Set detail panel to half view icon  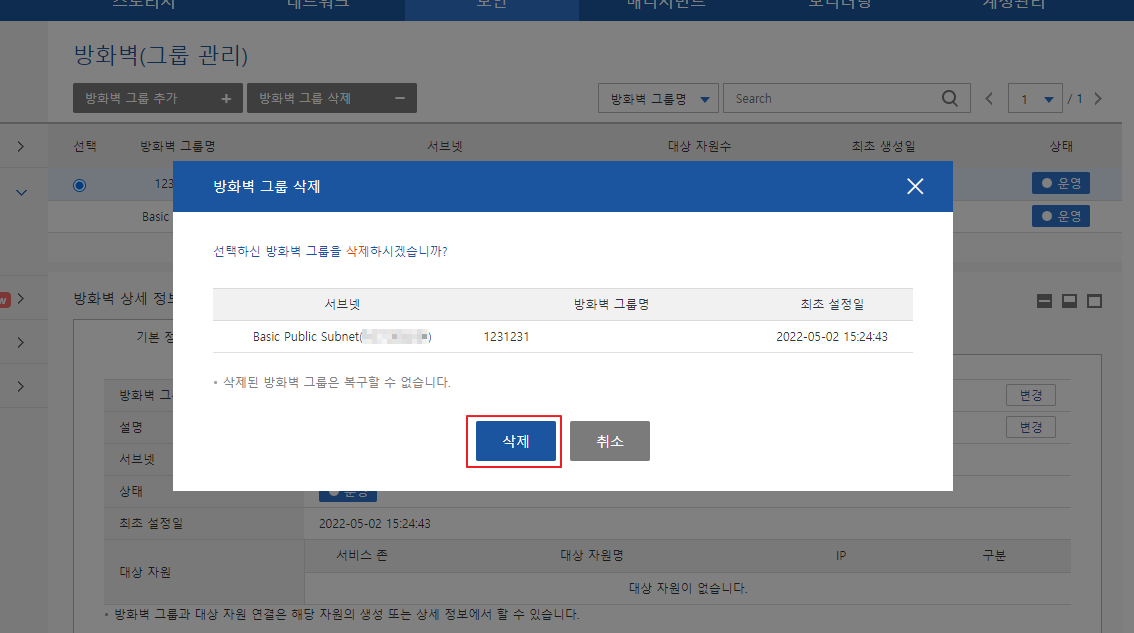pyautogui.click(x=1069, y=301)
